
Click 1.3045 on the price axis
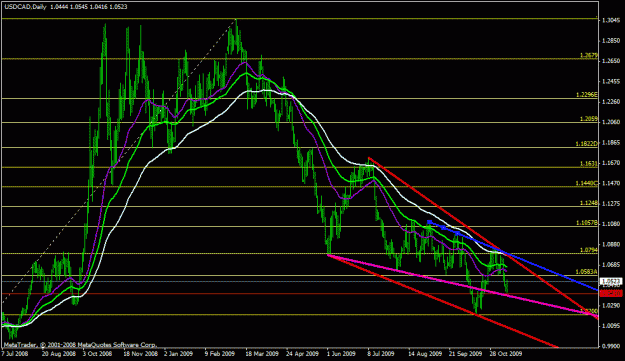(x=611, y=20)
